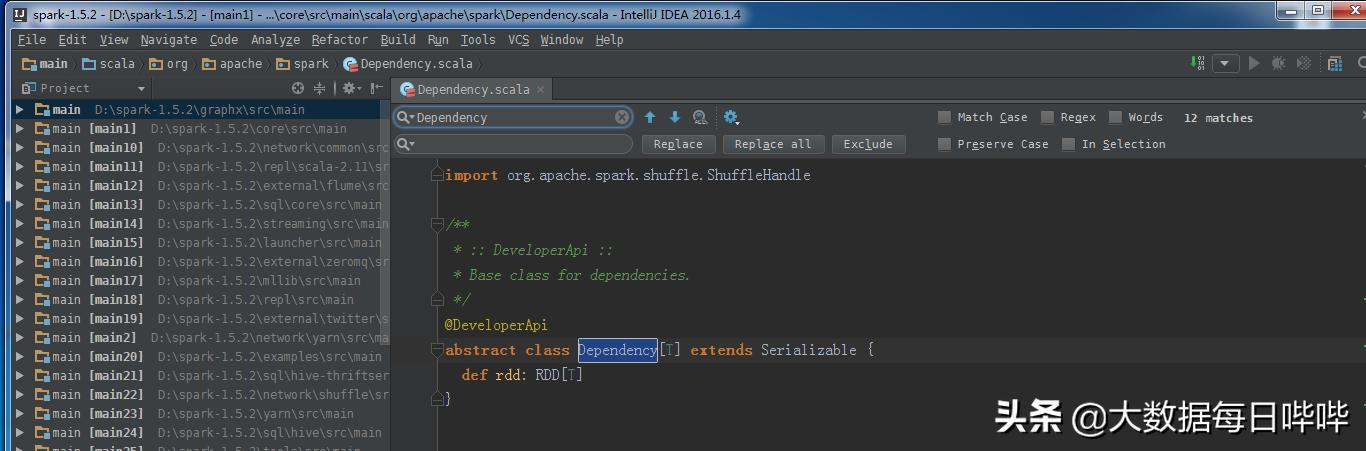Click the Make Project build icon
Image resolution: width=1366 pixels, height=451 pixels.
1198,63
